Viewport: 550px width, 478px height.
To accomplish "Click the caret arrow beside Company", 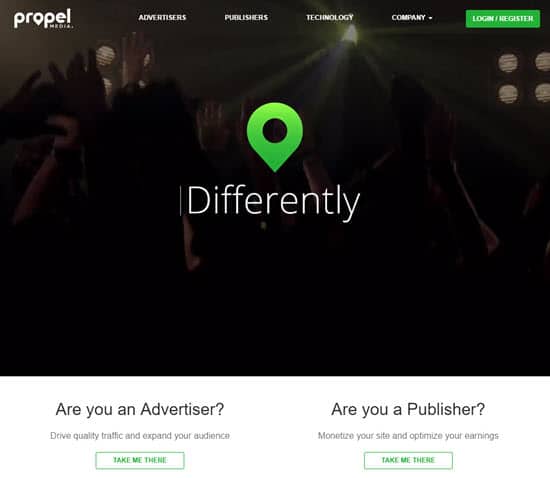I will click(430, 18).
